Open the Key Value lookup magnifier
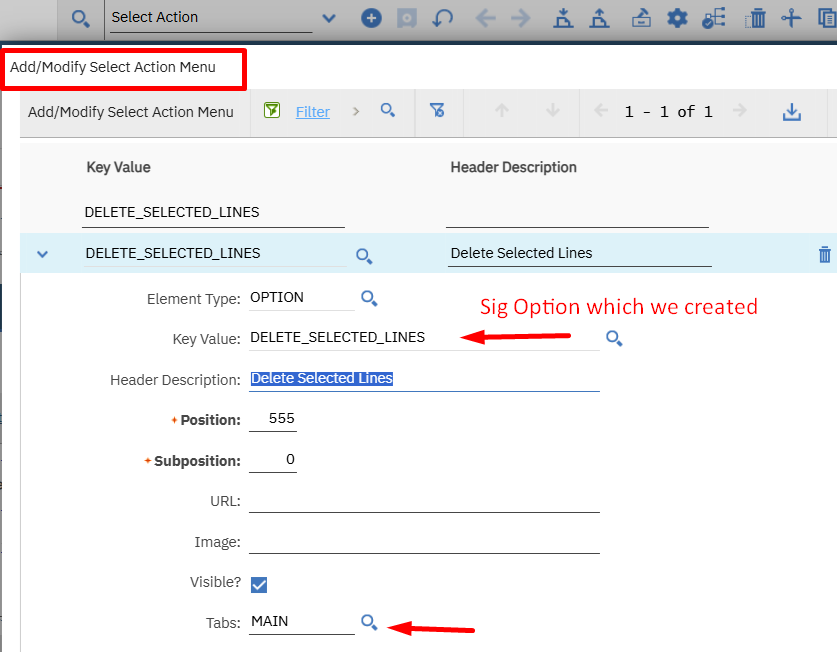837x652 pixels. (x=614, y=338)
